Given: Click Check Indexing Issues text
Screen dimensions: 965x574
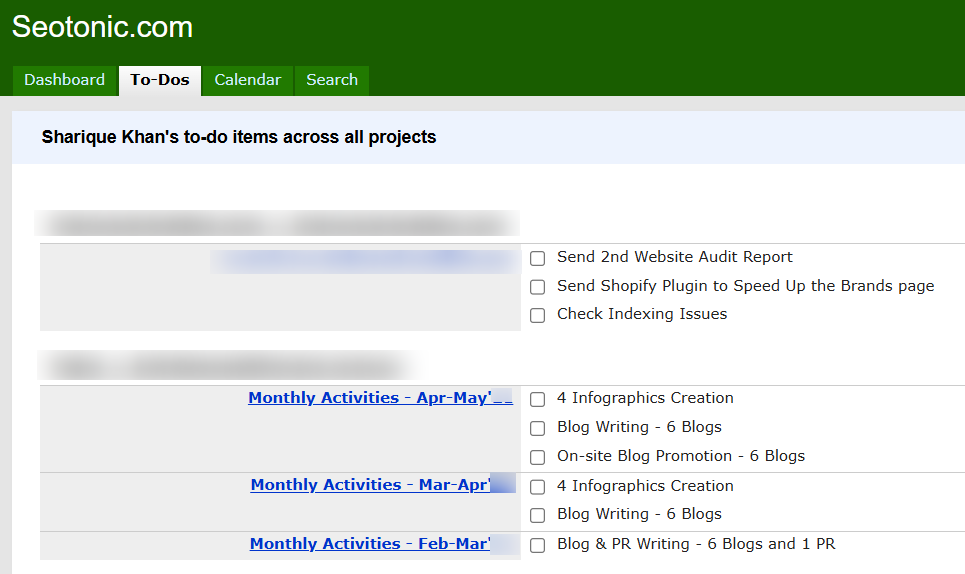Looking at the screenshot, I should [642, 314].
